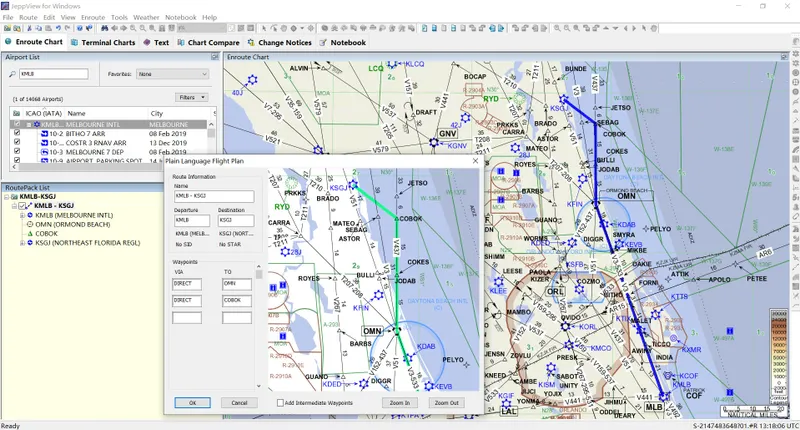
Task: Collapse the KMLB - KSGJ route node
Action: pos(15,206)
